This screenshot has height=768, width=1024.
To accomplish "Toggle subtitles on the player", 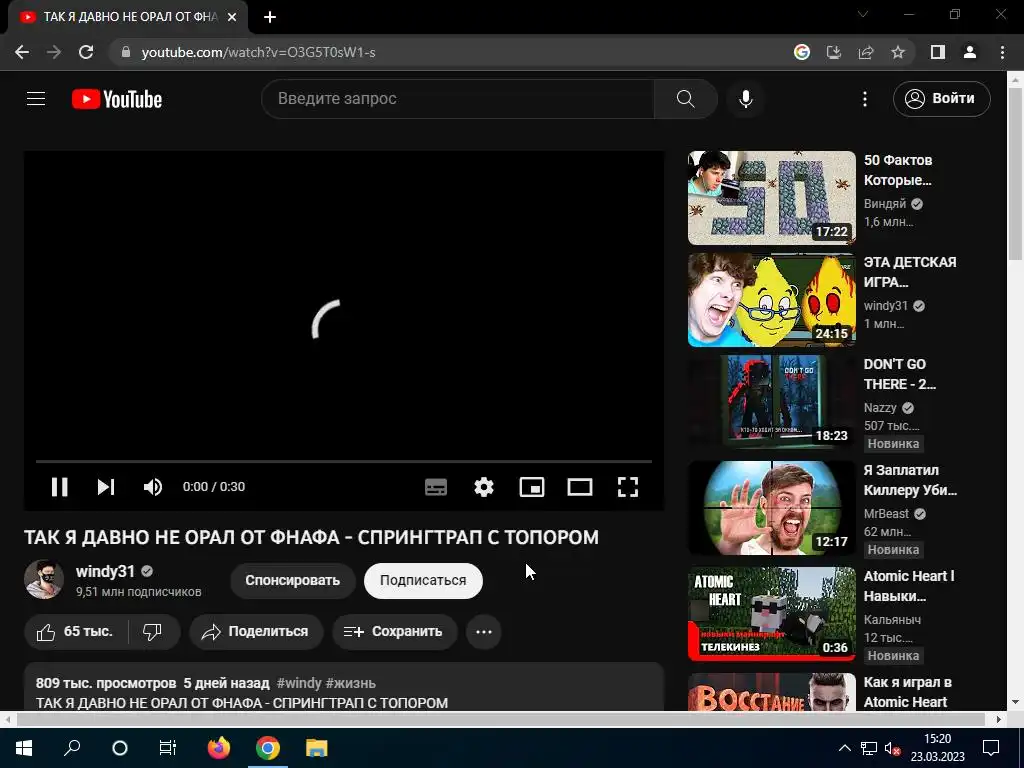I will [436, 487].
